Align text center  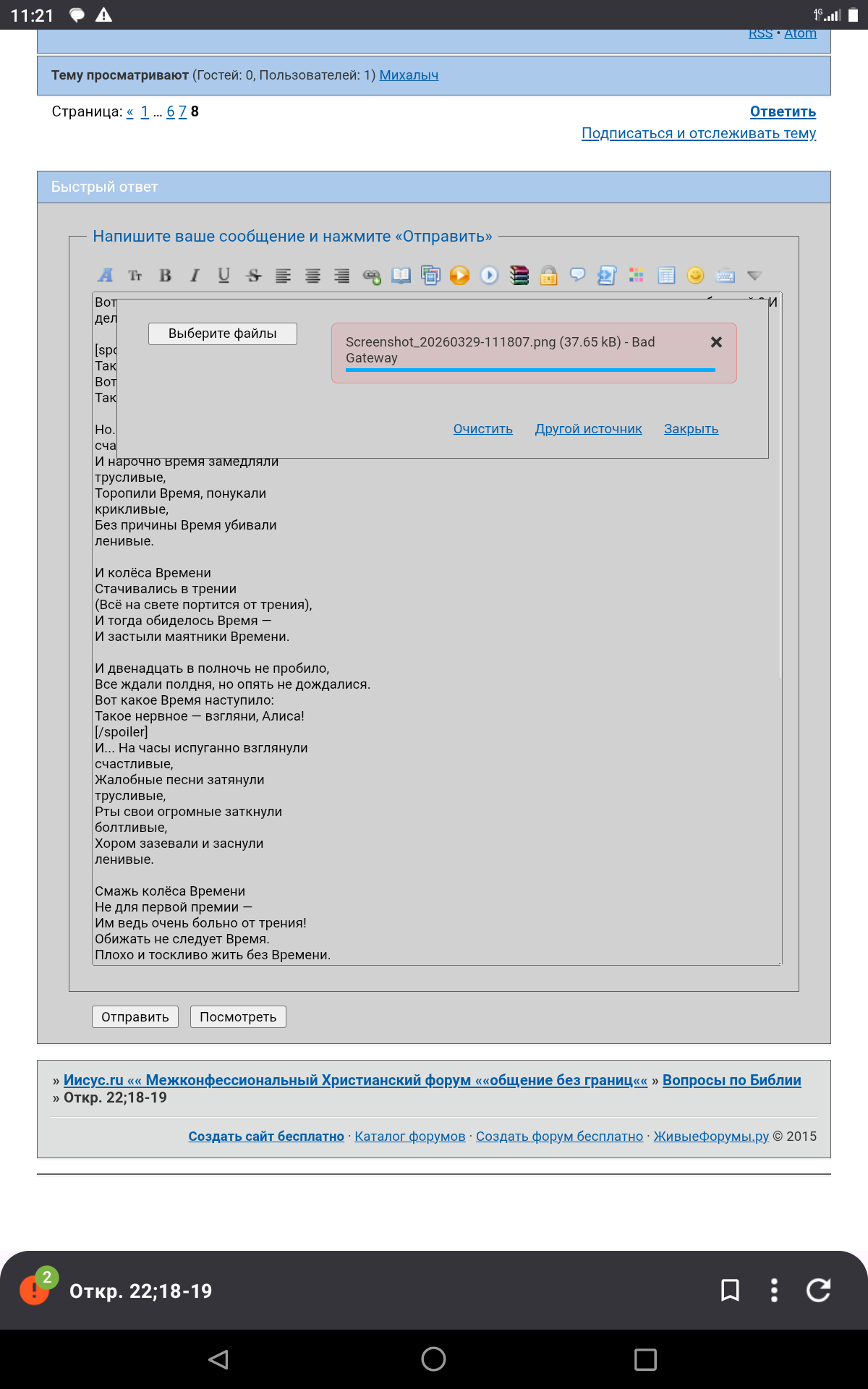click(312, 276)
